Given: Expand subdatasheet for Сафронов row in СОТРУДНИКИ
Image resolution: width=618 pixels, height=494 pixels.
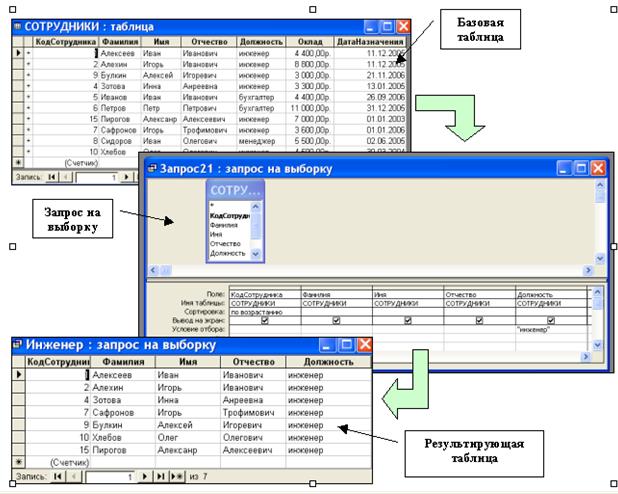Looking at the screenshot, I should click(28, 130).
